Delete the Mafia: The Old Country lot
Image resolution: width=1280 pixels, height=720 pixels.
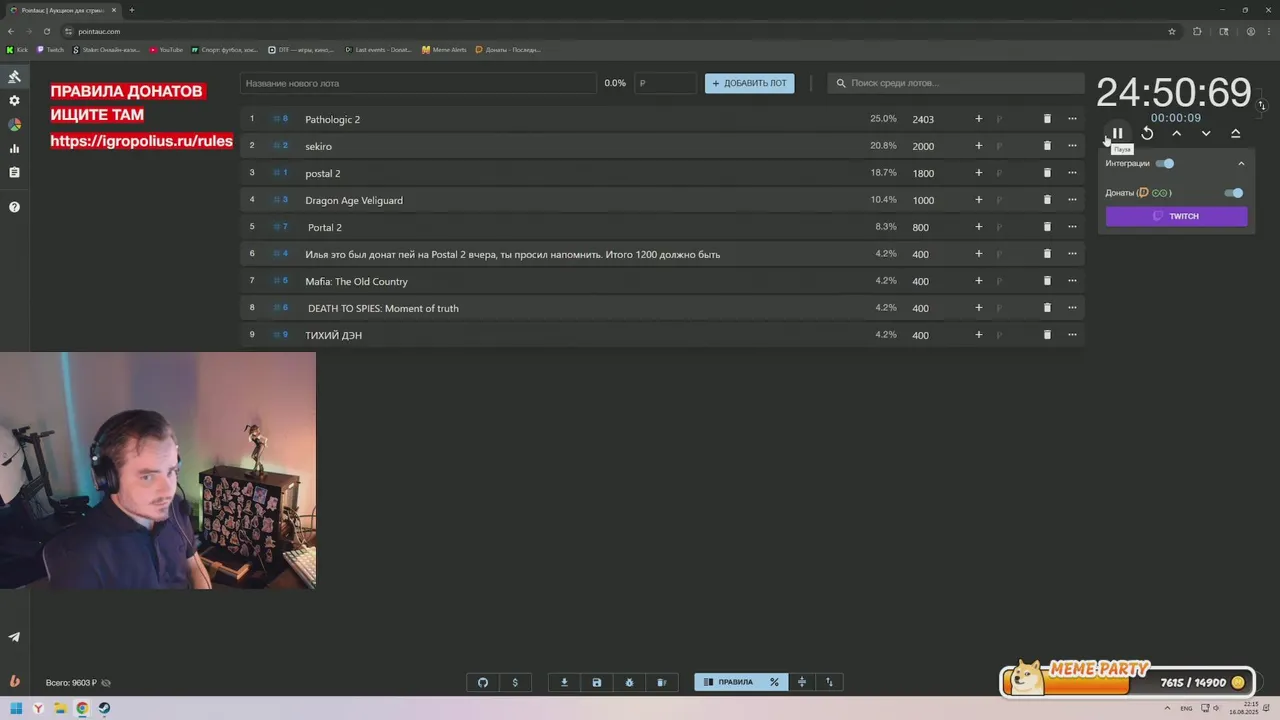pyautogui.click(x=1047, y=281)
